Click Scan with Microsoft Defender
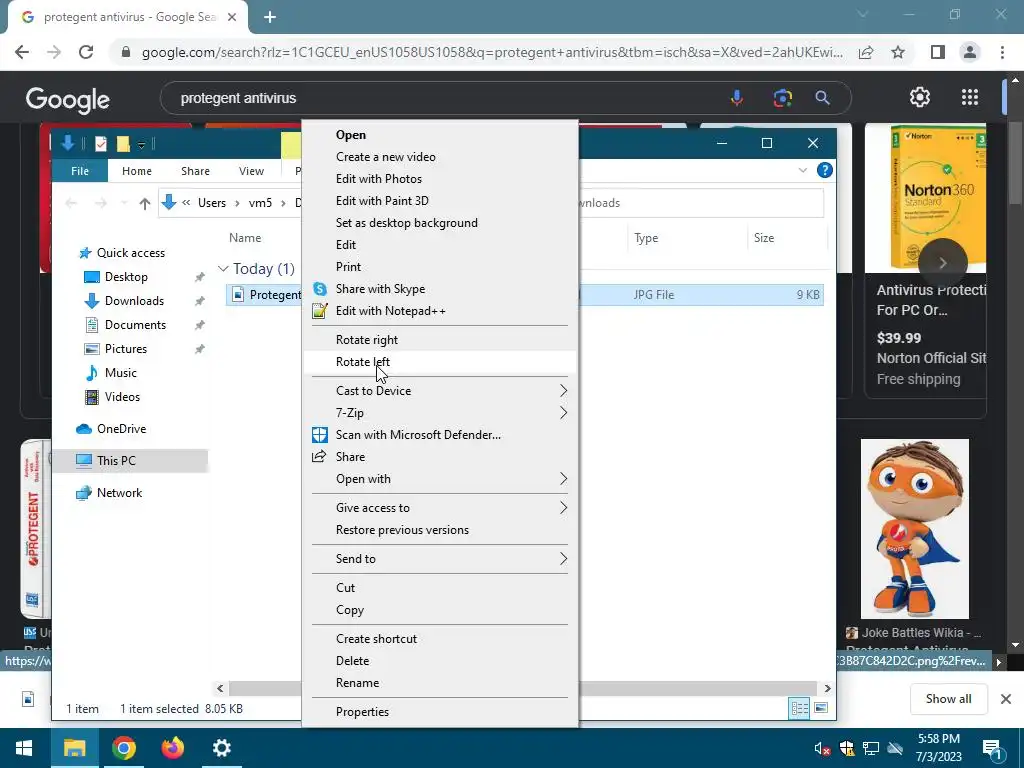Image resolution: width=1024 pixels, height=768 pixels. click(x=440, y=435)
